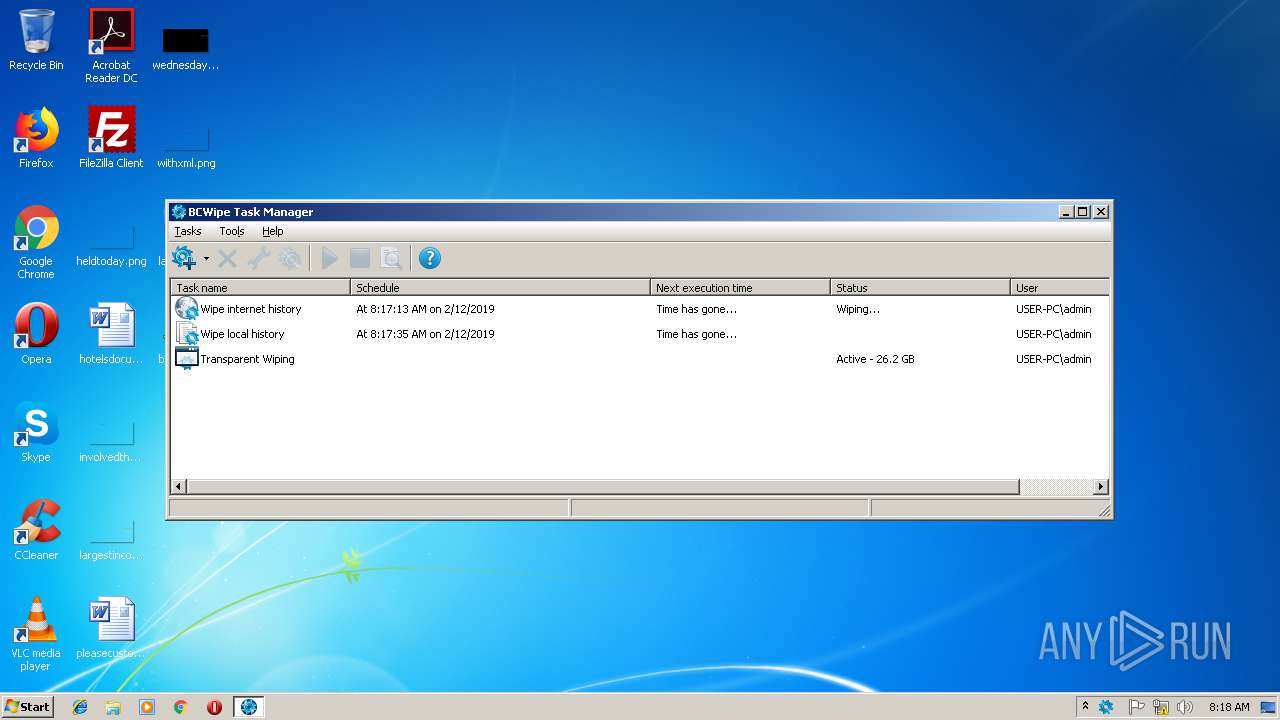Screen dimensions: 1280x720
Task: Click schedule 'At 8:17:35 AM on 2/12/2019'
Action: click(425, 334)
